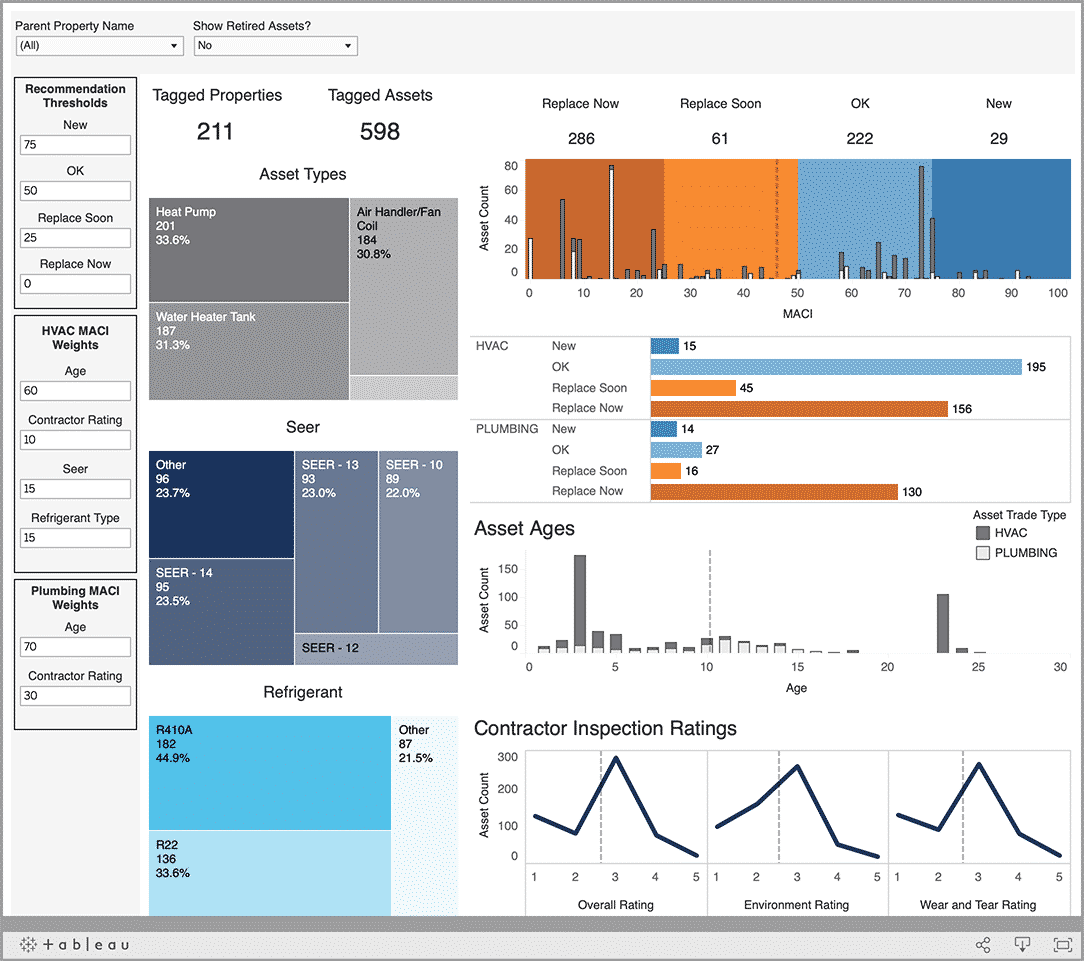Open the Parent Property Name dropdown

click(99, 45)
